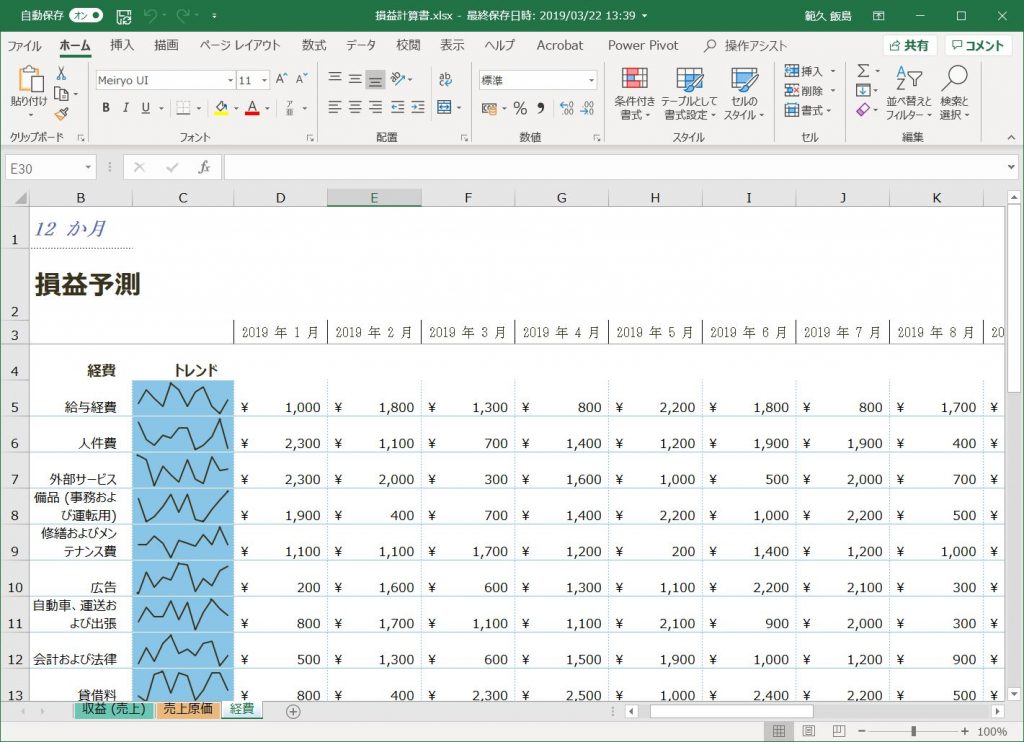Toggle the 自動保存 autosave switch
1024x742 pixels.
click(85, 17)
